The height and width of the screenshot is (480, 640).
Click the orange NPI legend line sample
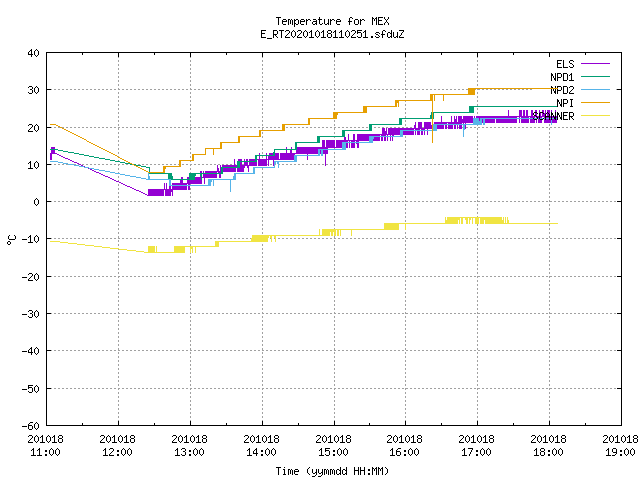pyautogui.click(x=595, y=102)
